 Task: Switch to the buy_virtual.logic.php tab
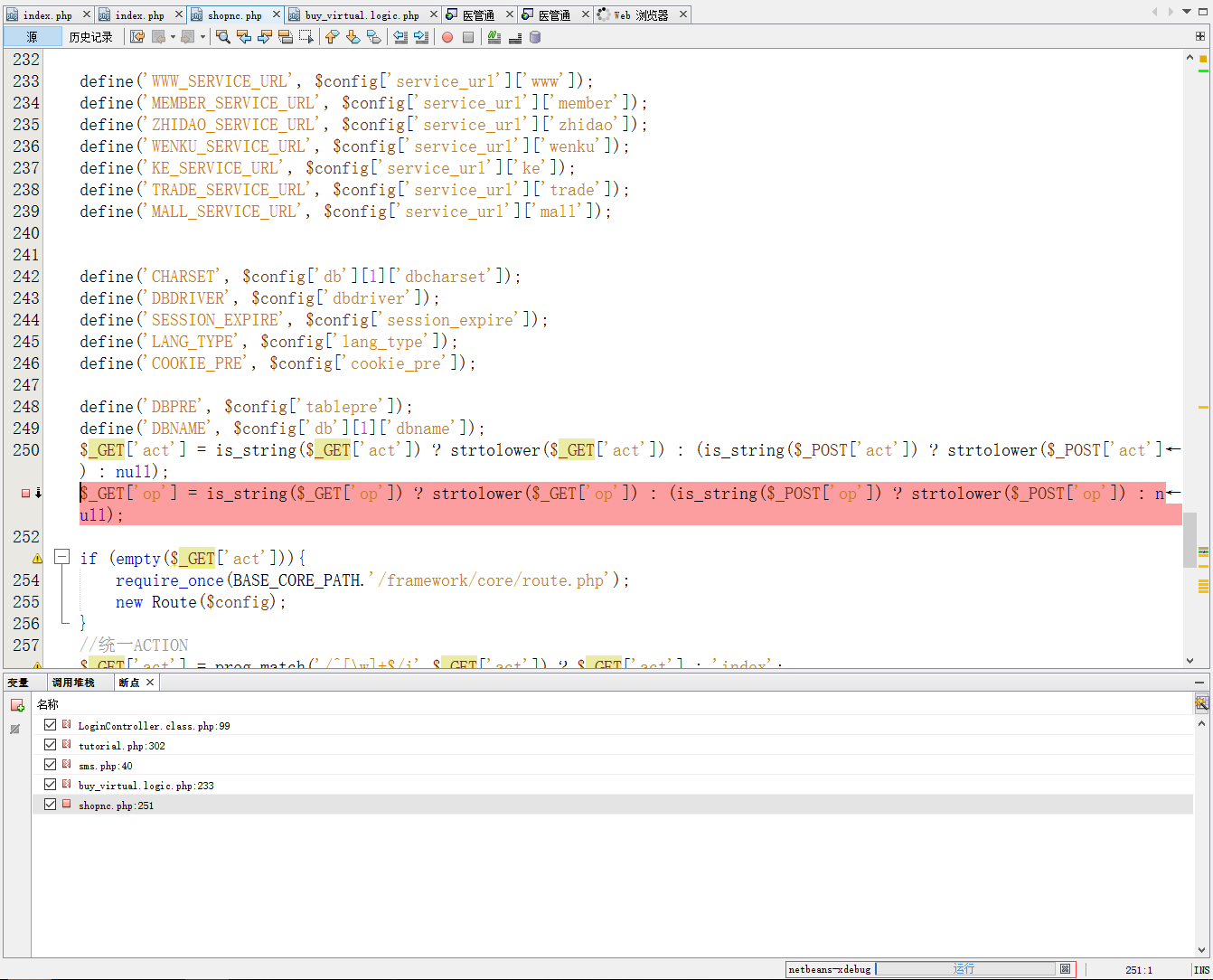(362, 15)
